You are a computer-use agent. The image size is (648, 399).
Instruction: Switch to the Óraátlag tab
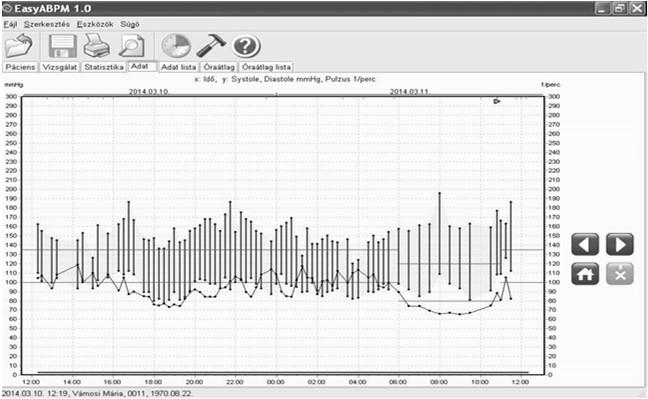(x=219, y=67)
